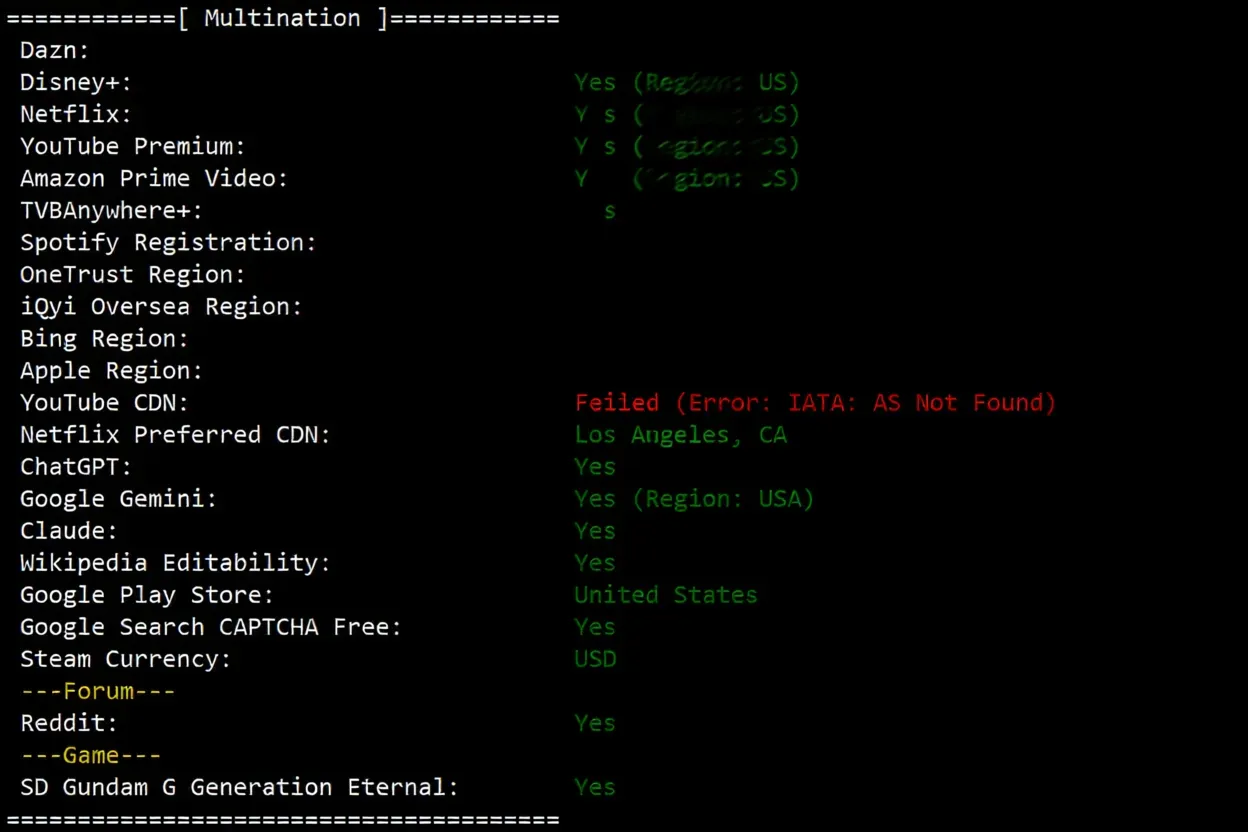Click the Google Search CAPTCHA Free: label
This screenshot has height=832, width=1248.
tap(211, 626)
